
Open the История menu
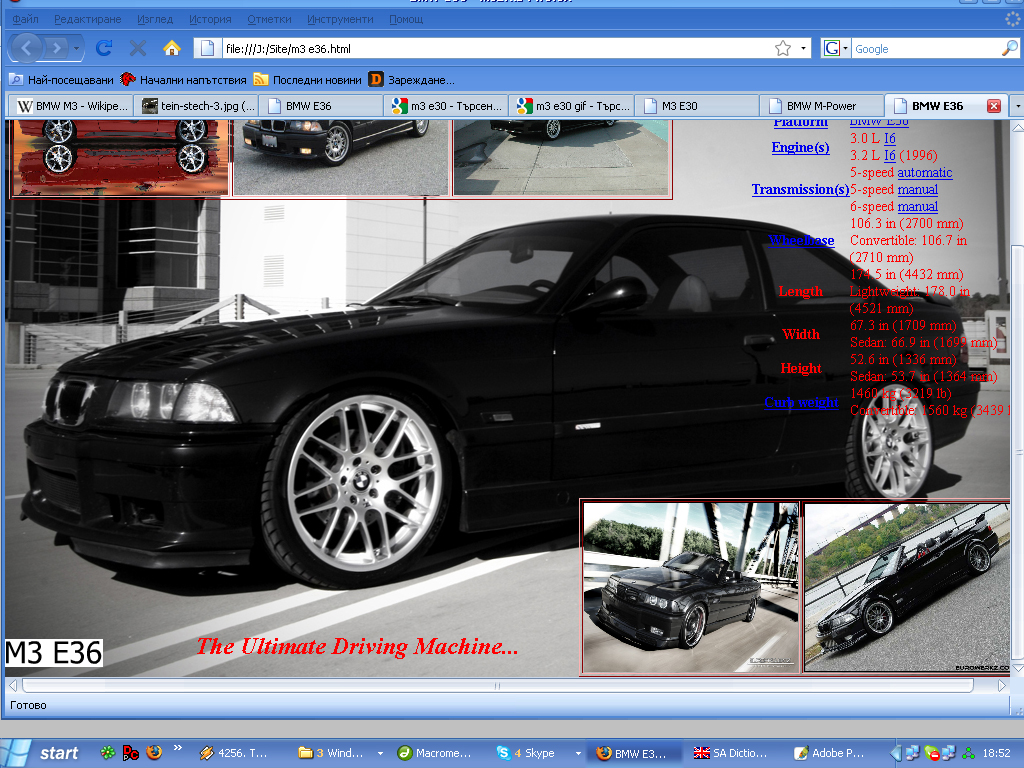pos(210,19)
